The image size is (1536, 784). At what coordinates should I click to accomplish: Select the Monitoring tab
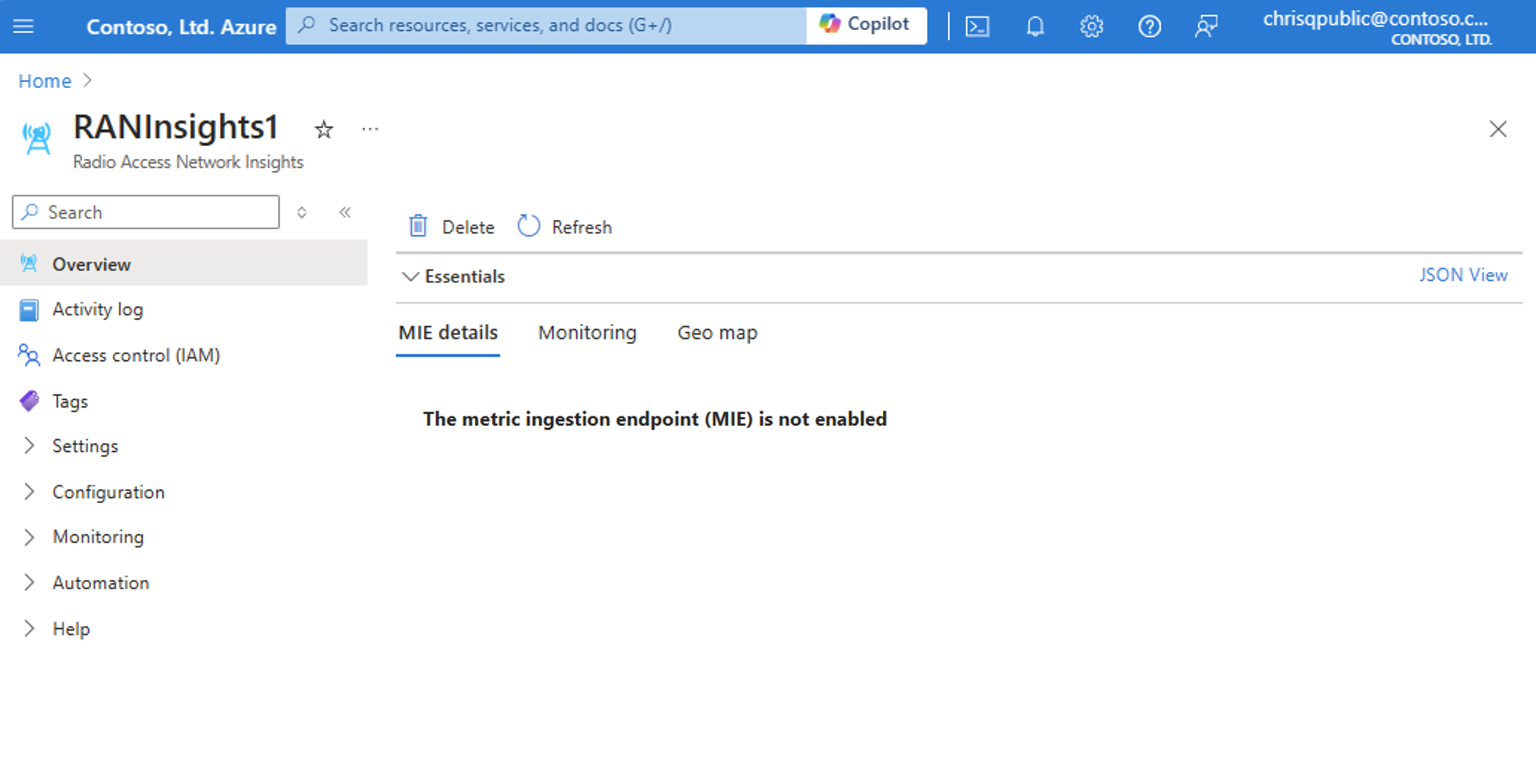click(x=587, y=332)
